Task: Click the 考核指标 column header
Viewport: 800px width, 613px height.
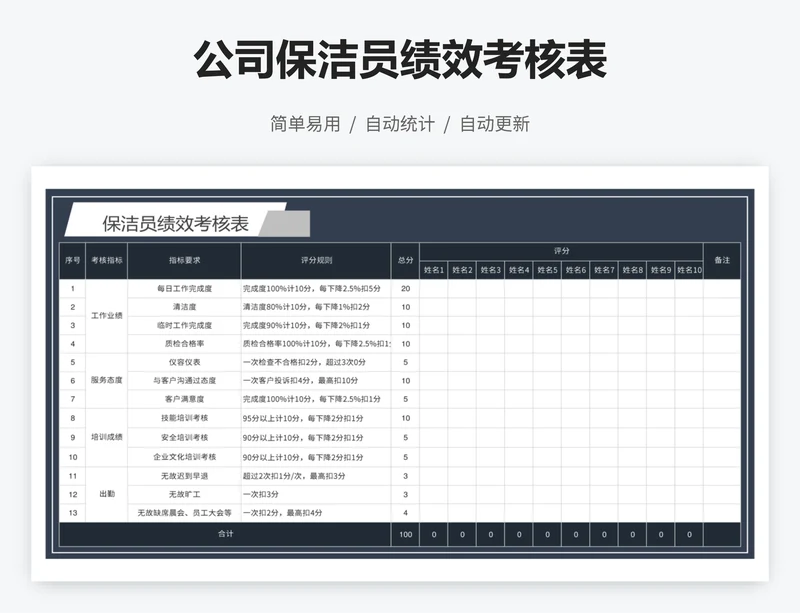Action: tap(107, 260)
